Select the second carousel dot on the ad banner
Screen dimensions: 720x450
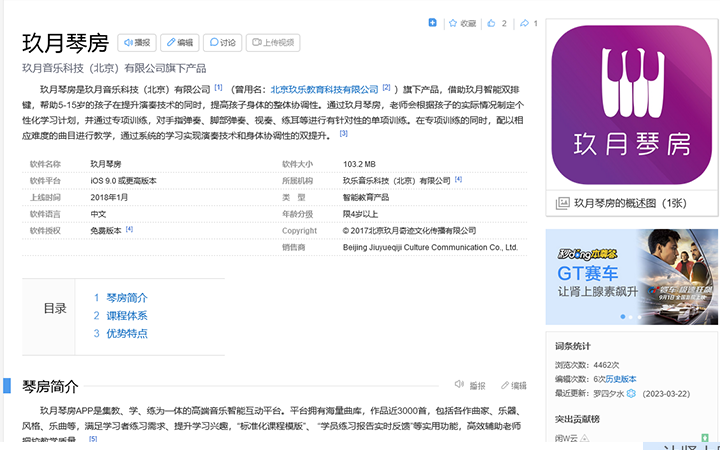click(631, 317)
